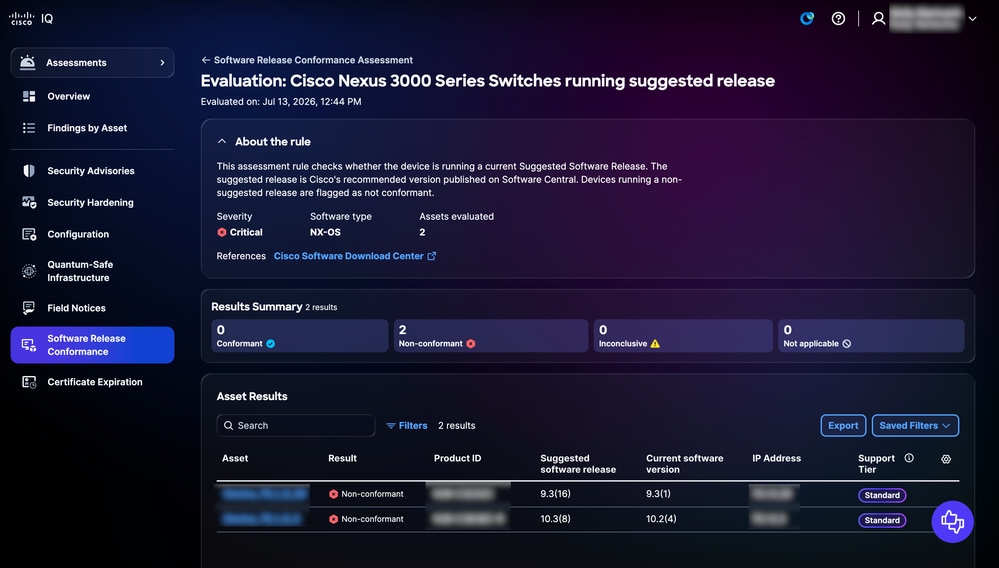Open the feedback thumbs floating button
Image resolution: width=999 pixels, height=568 pixels.
(x=952, y=522)
